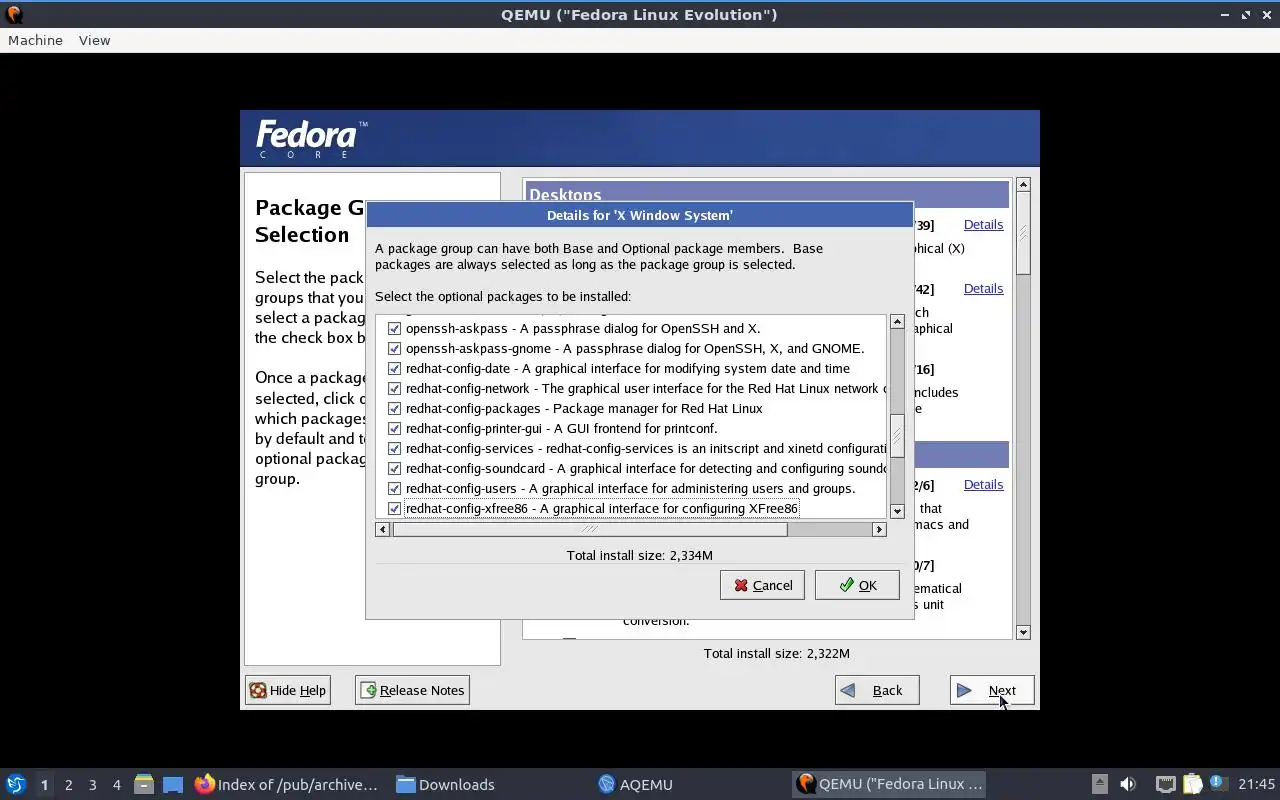
Task: Click the package list vertical scrollbar thumb
Action: 897,436
